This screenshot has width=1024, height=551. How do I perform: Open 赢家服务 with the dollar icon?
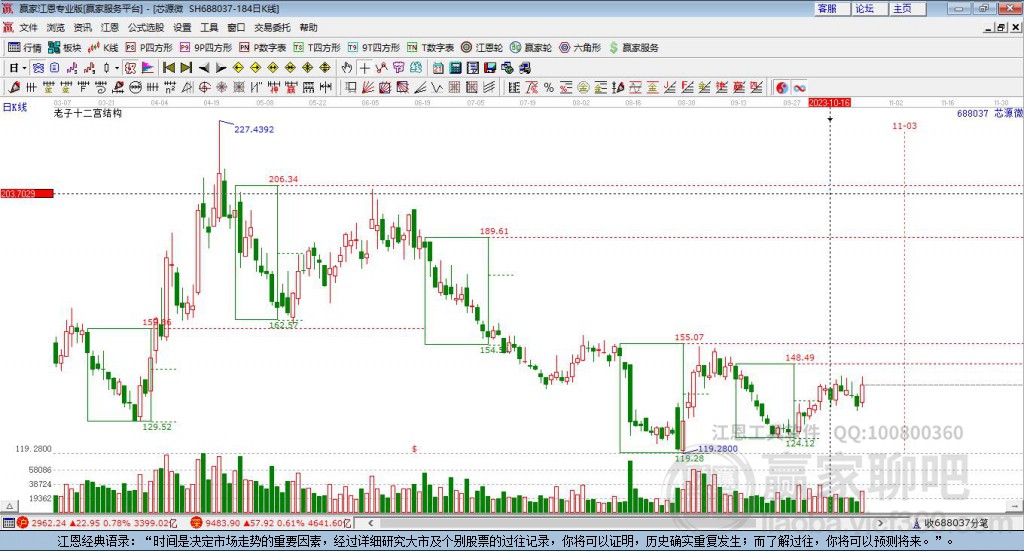633,48
